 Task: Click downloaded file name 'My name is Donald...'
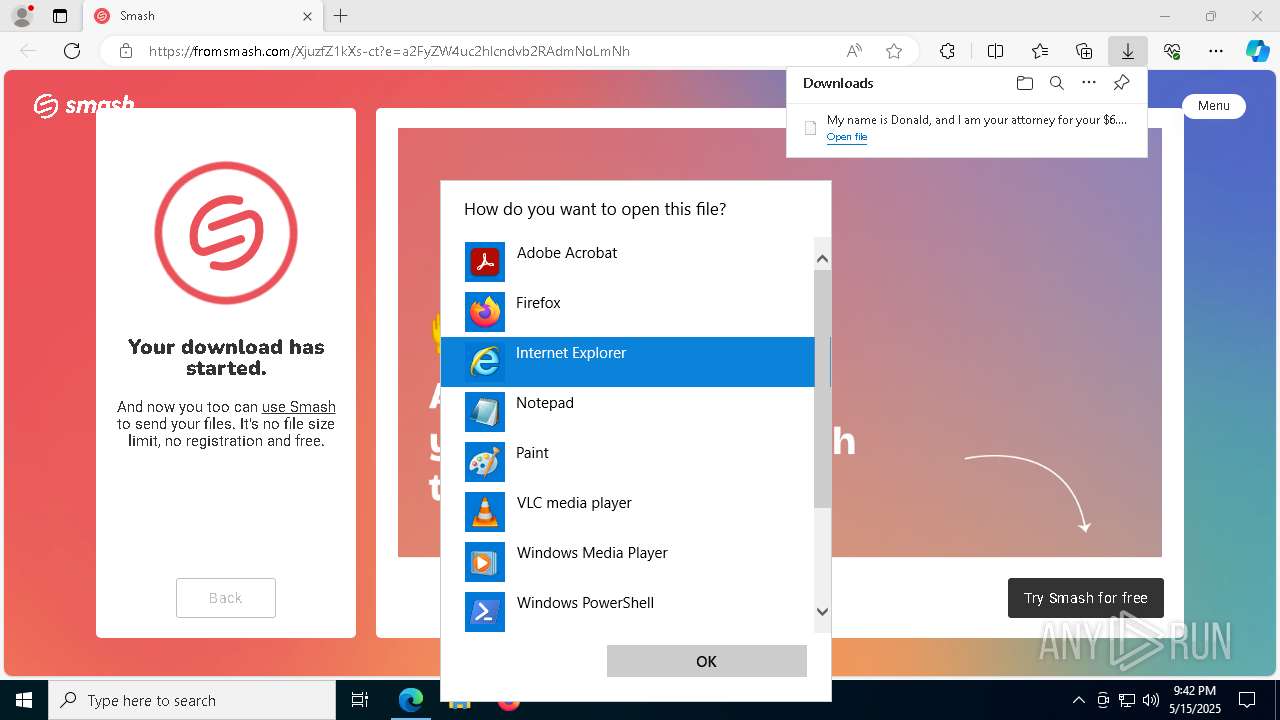[976, 120]
